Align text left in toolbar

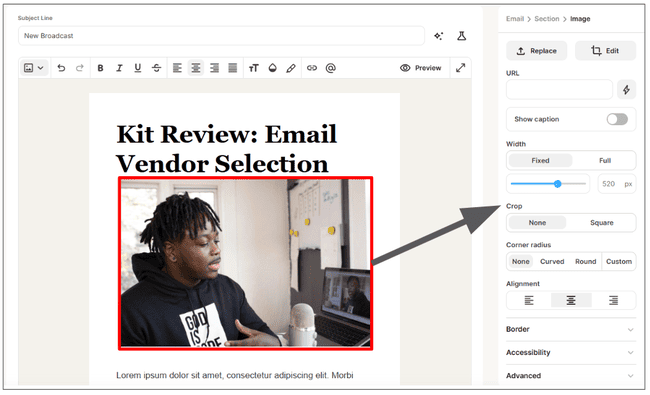177,68
